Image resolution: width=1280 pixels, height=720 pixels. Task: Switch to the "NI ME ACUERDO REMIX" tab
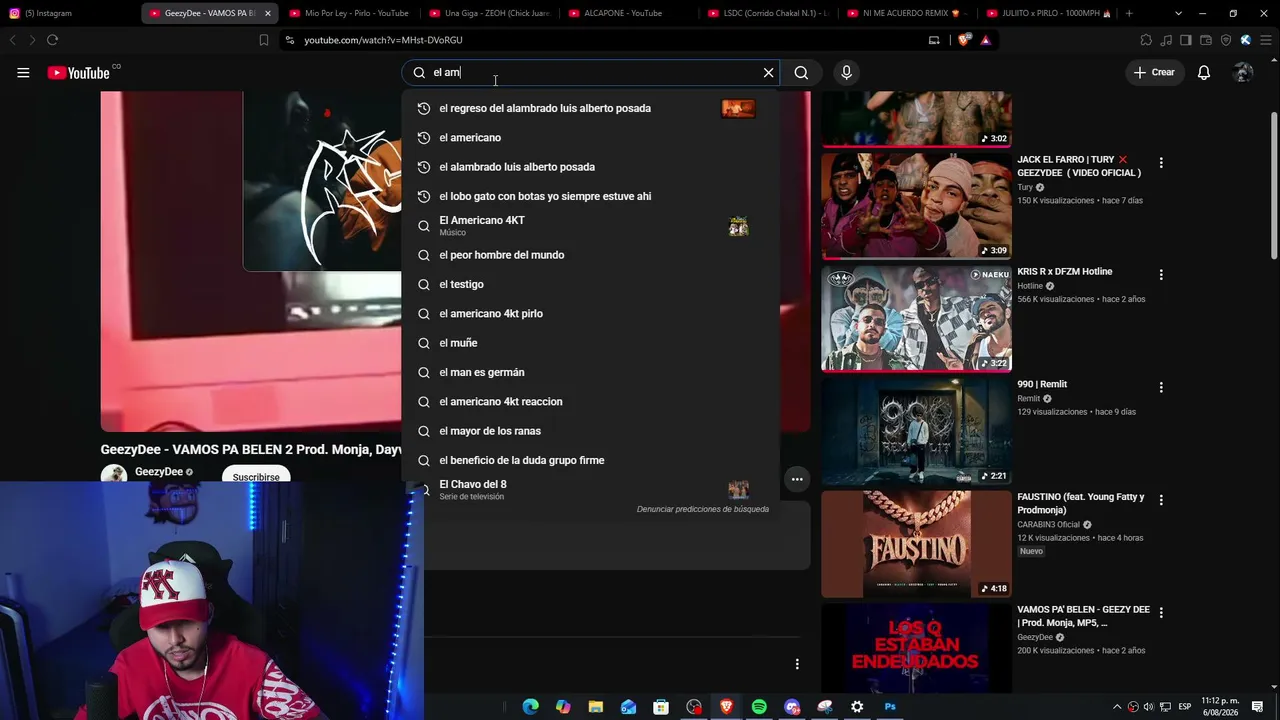pos(908,13)
